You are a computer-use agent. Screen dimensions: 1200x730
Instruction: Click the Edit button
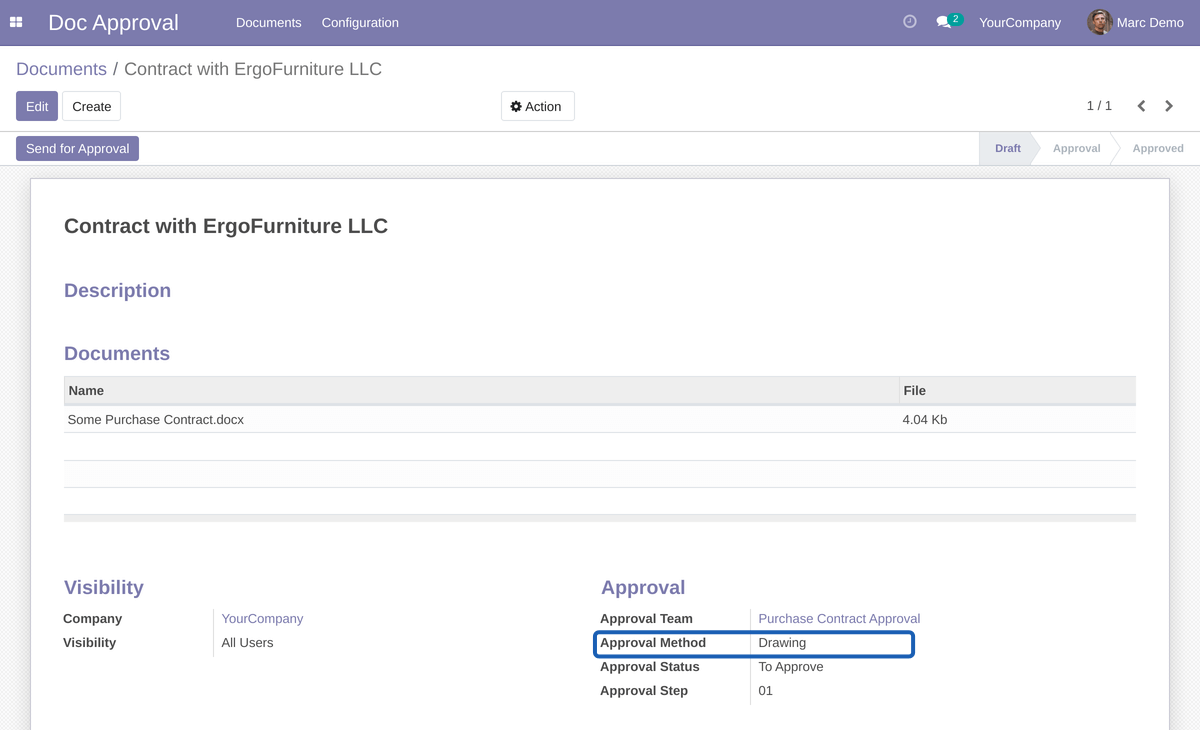[37, 106]
